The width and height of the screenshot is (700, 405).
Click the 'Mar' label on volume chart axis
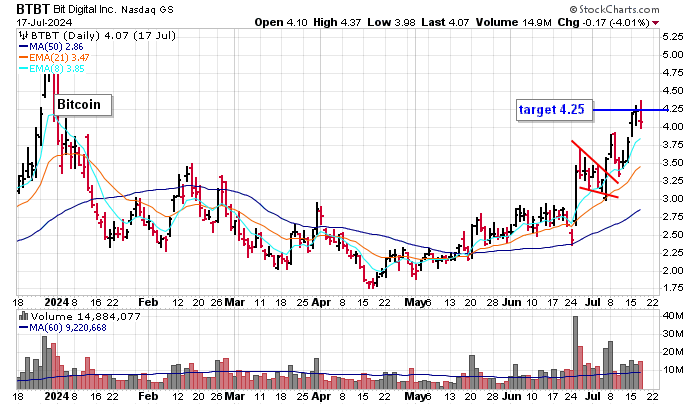(234, 396)
